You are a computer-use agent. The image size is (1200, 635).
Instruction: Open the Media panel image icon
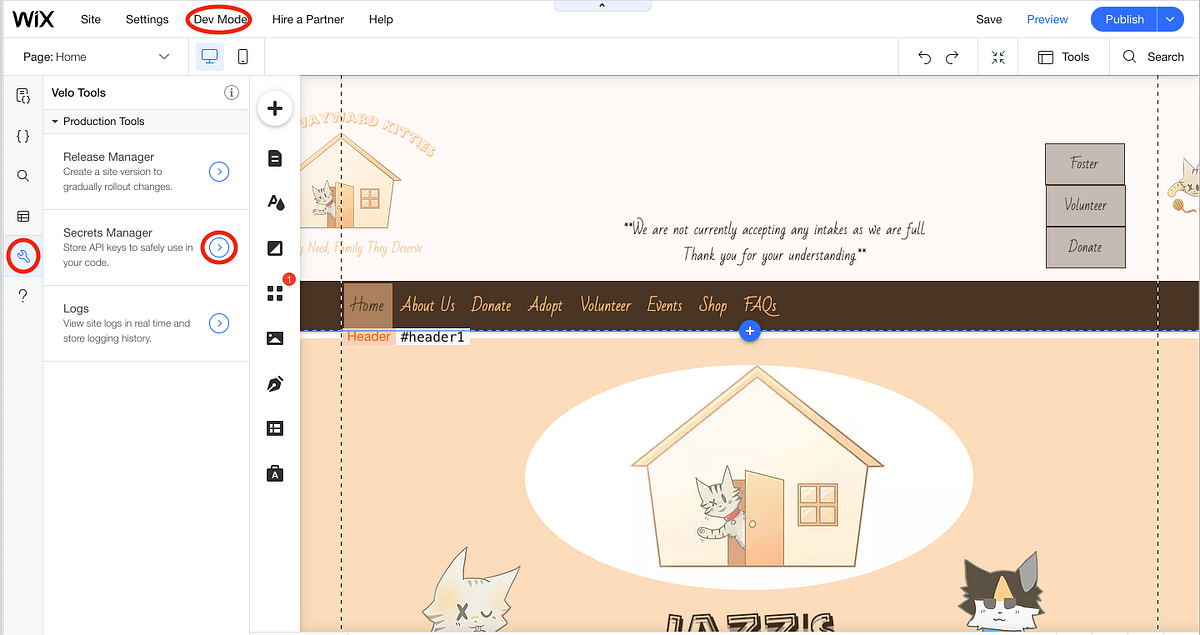pos(275,338)
